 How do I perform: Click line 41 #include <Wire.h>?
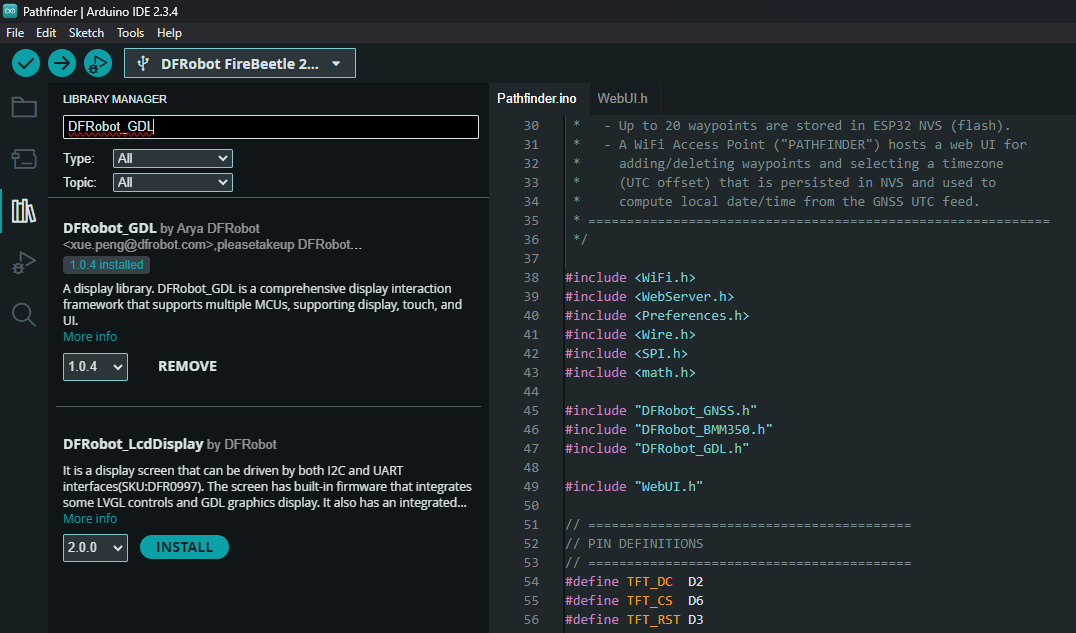pyautogui.click(x=630, y=334)
